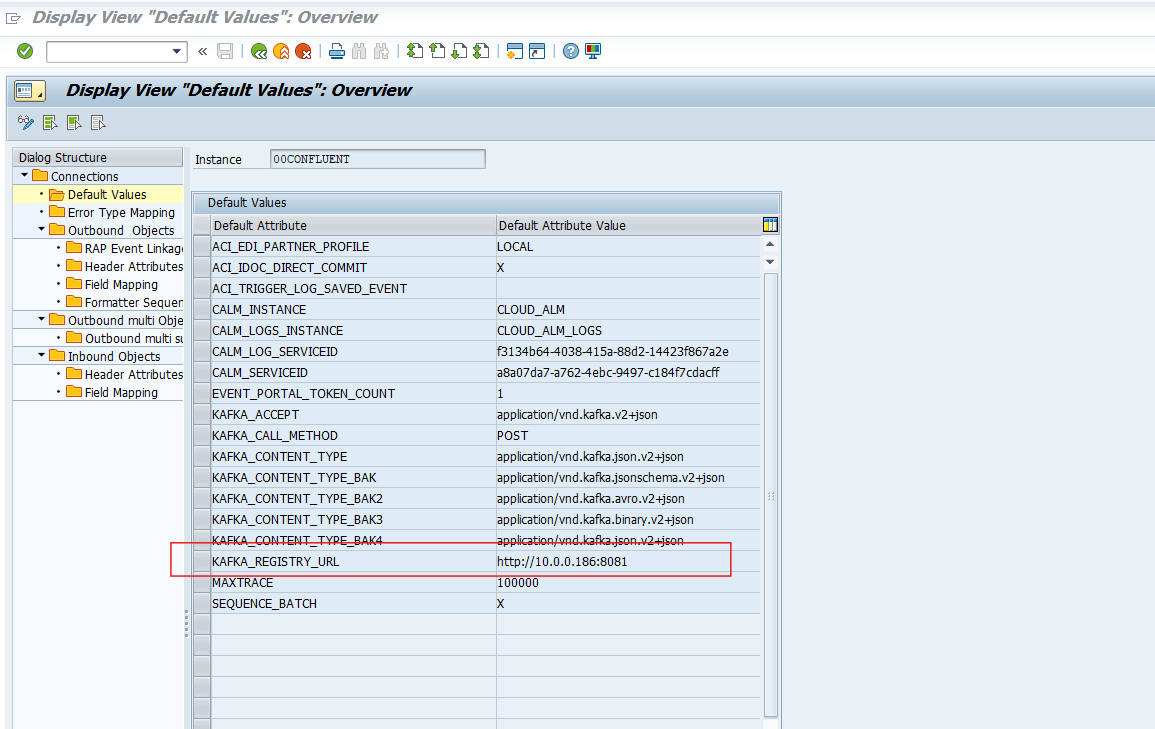
Task: Select the row marker for KAFKA_ACCEPT
Action: [x=202, y=415]
